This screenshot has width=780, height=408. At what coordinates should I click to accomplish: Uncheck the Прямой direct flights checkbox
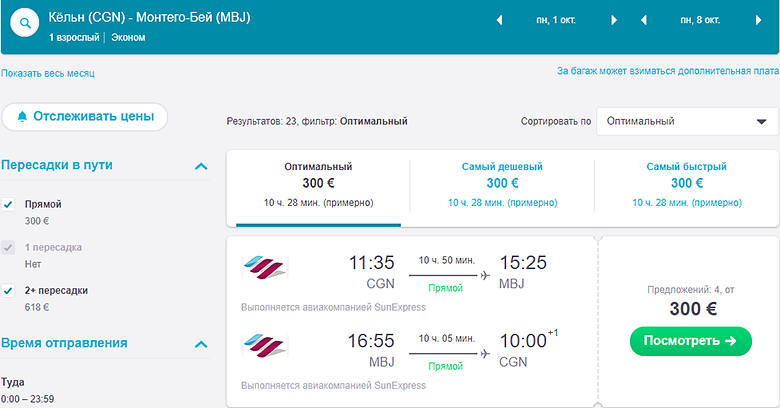(9, 204)
